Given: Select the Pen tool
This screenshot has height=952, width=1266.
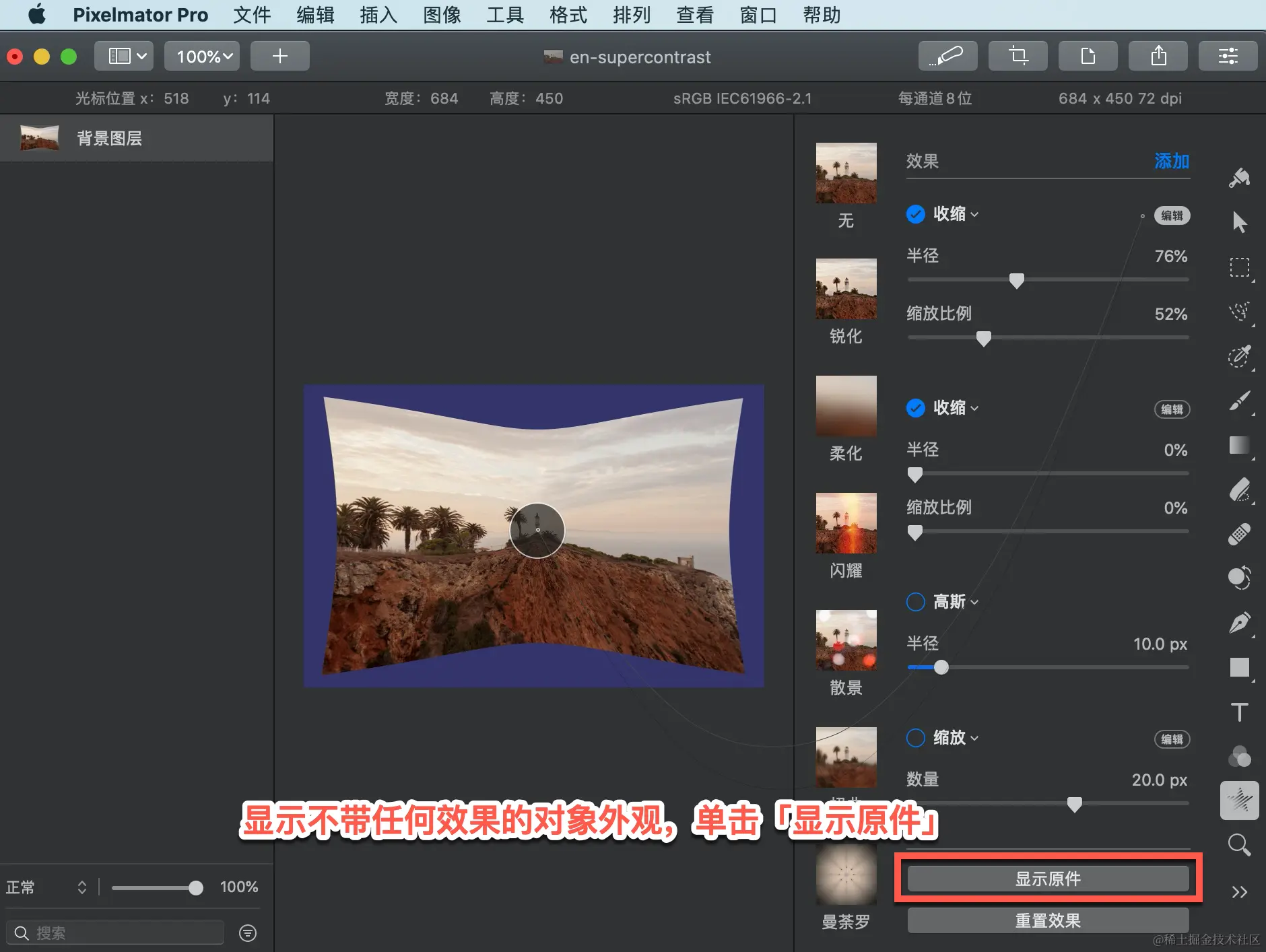Looking at the screenshot, I should (1239, 623).
